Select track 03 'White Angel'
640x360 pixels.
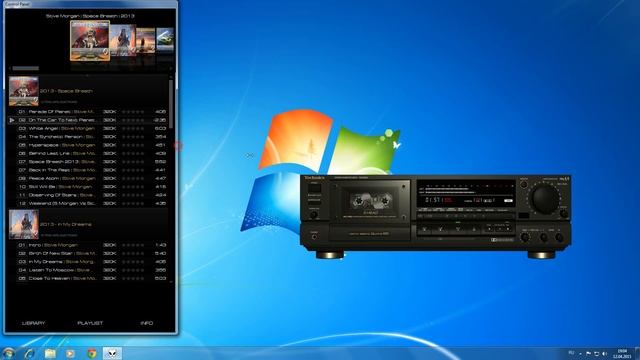coord(88,128)
